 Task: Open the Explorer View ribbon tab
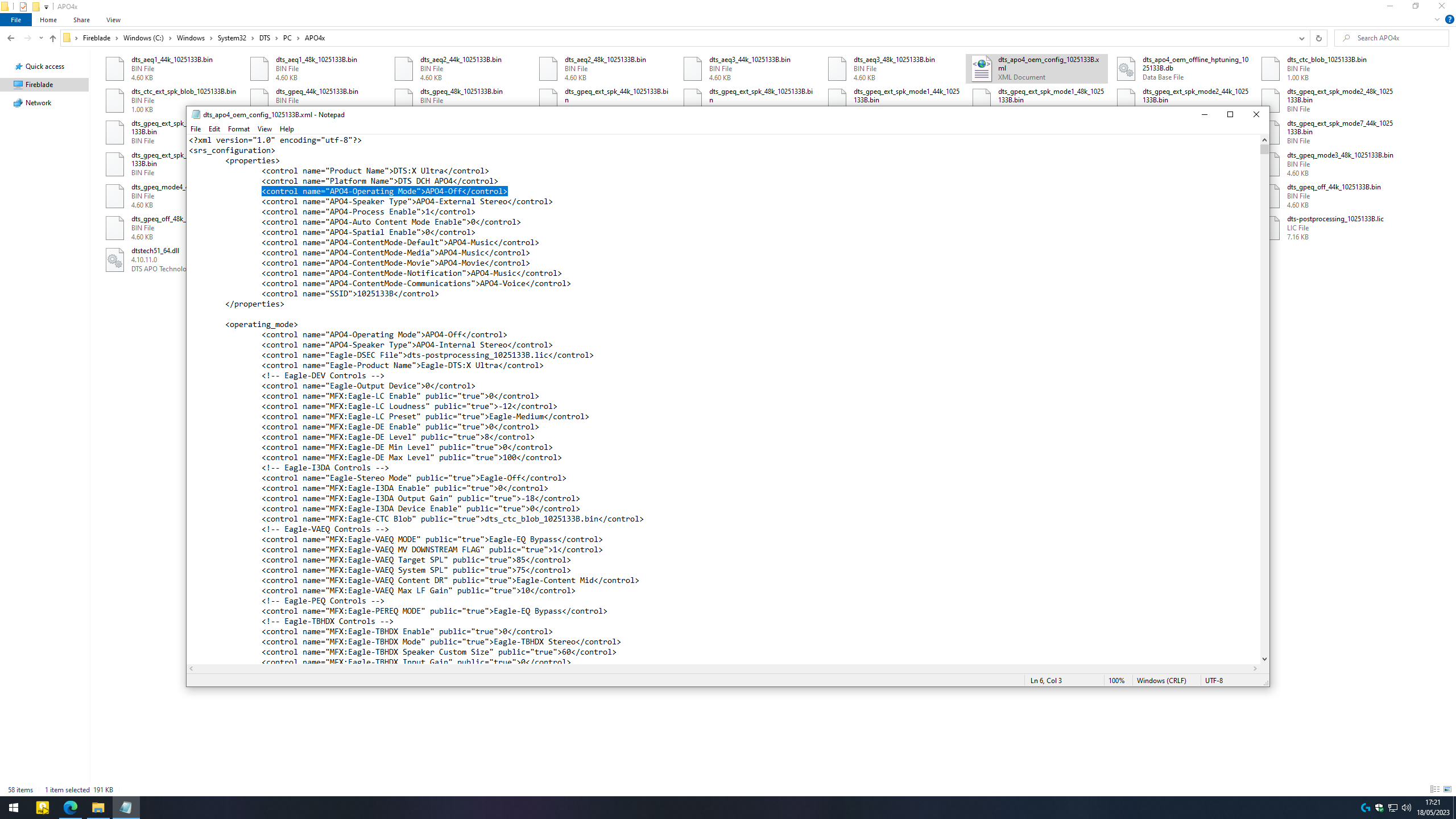113,20
